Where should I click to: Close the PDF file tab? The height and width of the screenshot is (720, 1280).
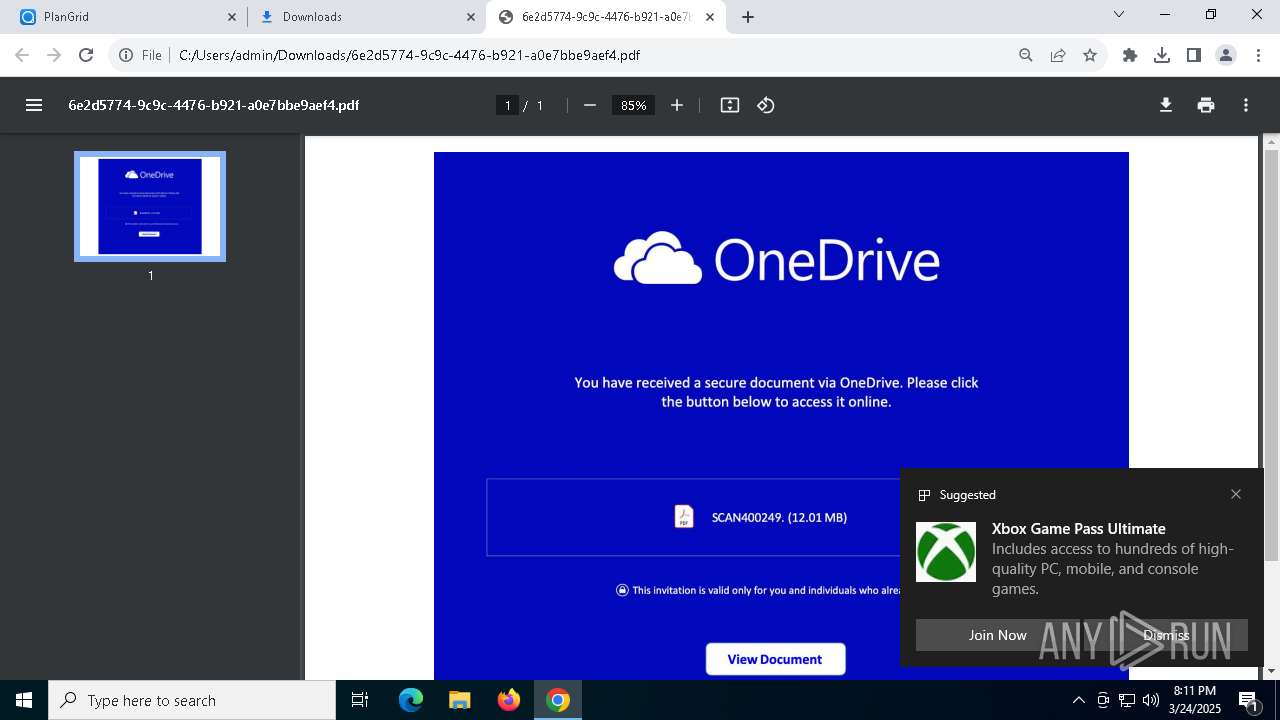tap(710, 17)
